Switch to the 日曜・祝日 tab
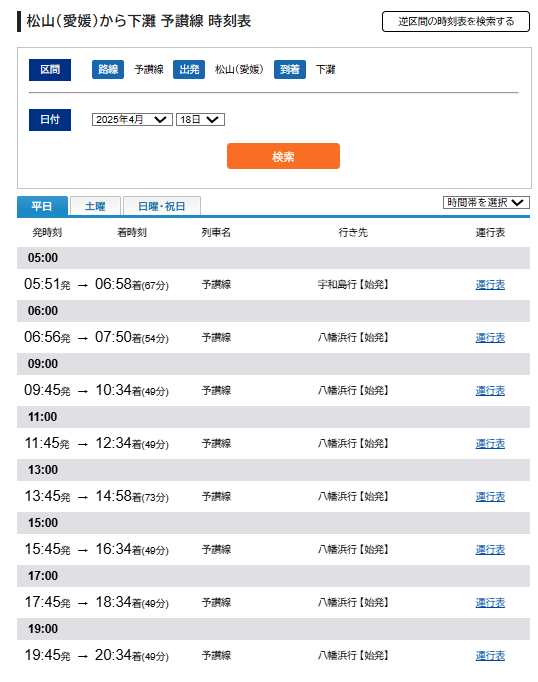Screen dimensions: 538x682 [162, 206]
